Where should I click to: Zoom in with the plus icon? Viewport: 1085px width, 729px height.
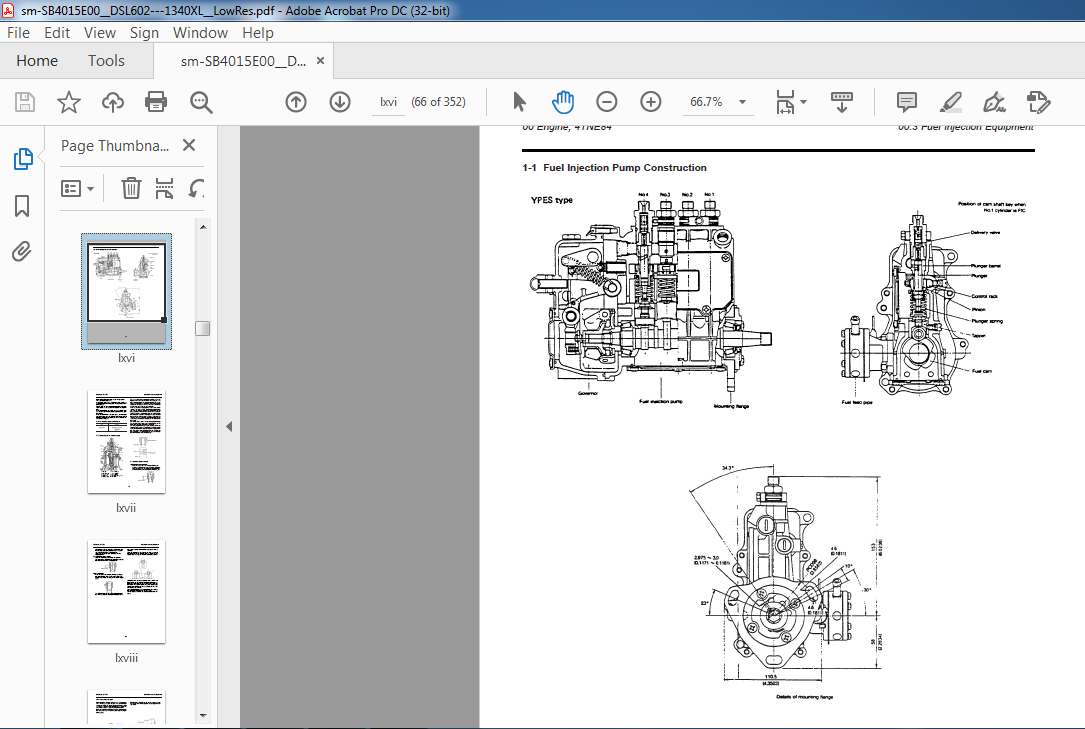[x=650, y=102]
